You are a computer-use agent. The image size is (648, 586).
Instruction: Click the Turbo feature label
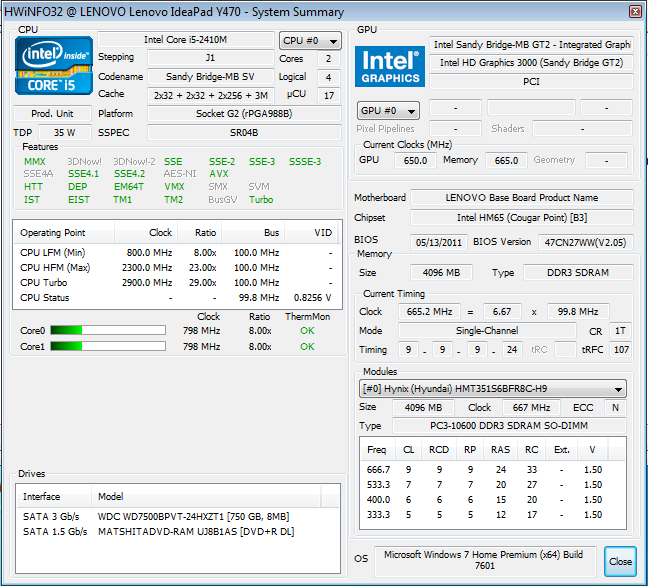click(x=261, y=200)
